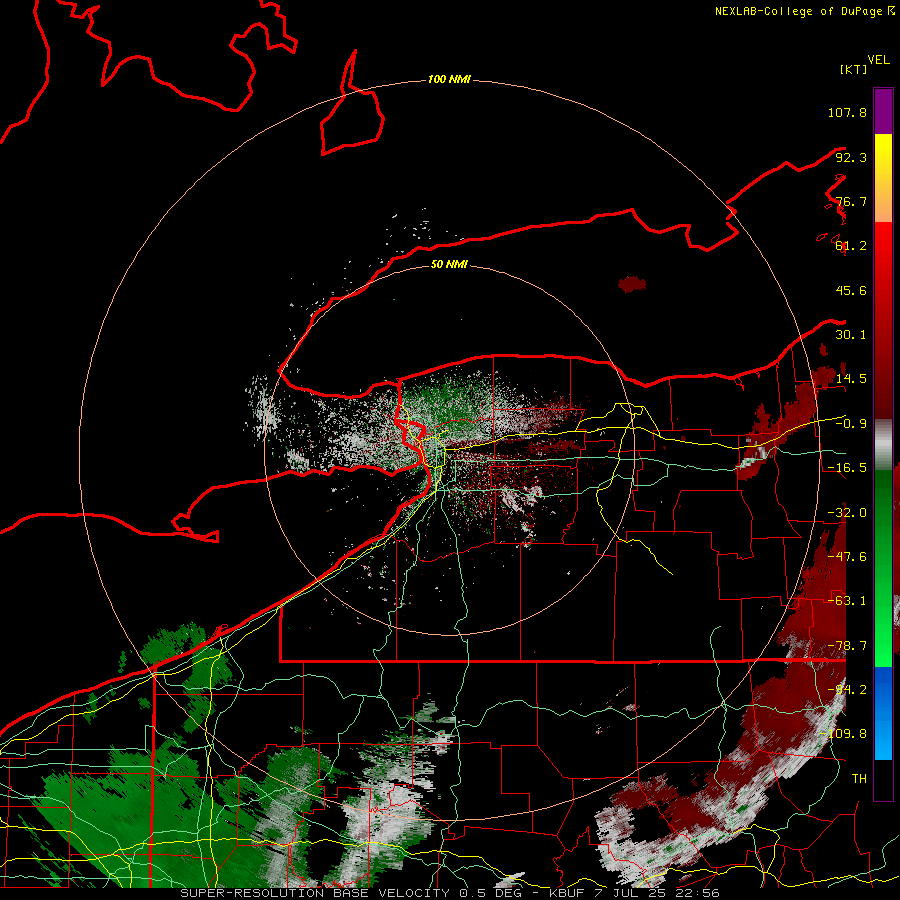Image resolution: width=900 pixels, height=900 pixels.
Task: Click the TH legend label
Action: click(859, 779)
